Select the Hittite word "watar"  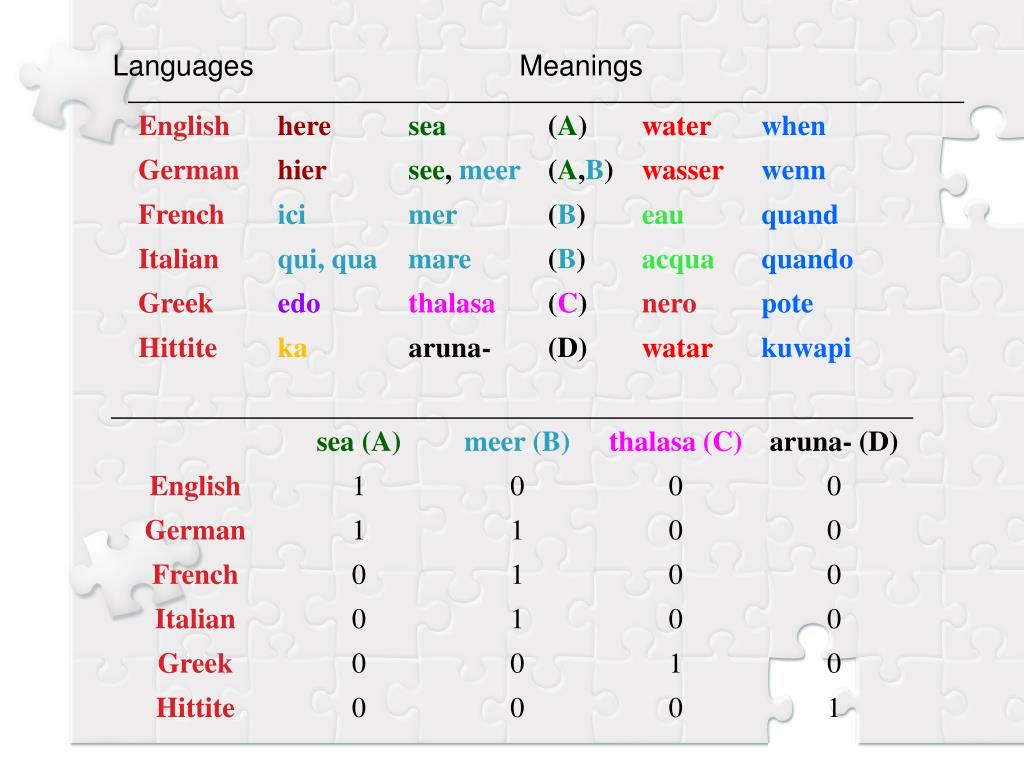click(x=677, y=349)
